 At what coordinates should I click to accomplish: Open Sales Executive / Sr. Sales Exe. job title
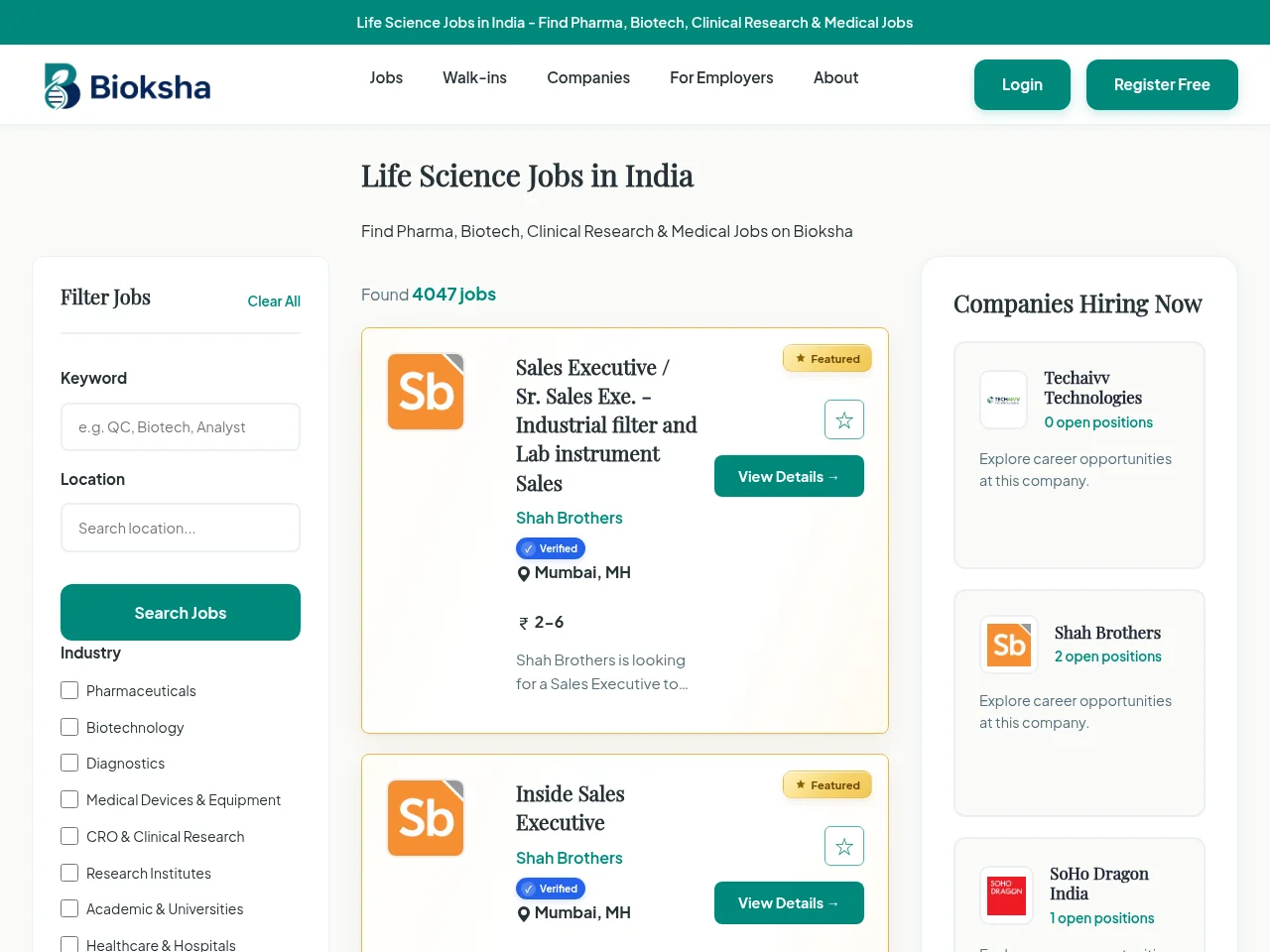tap(606, 425)
